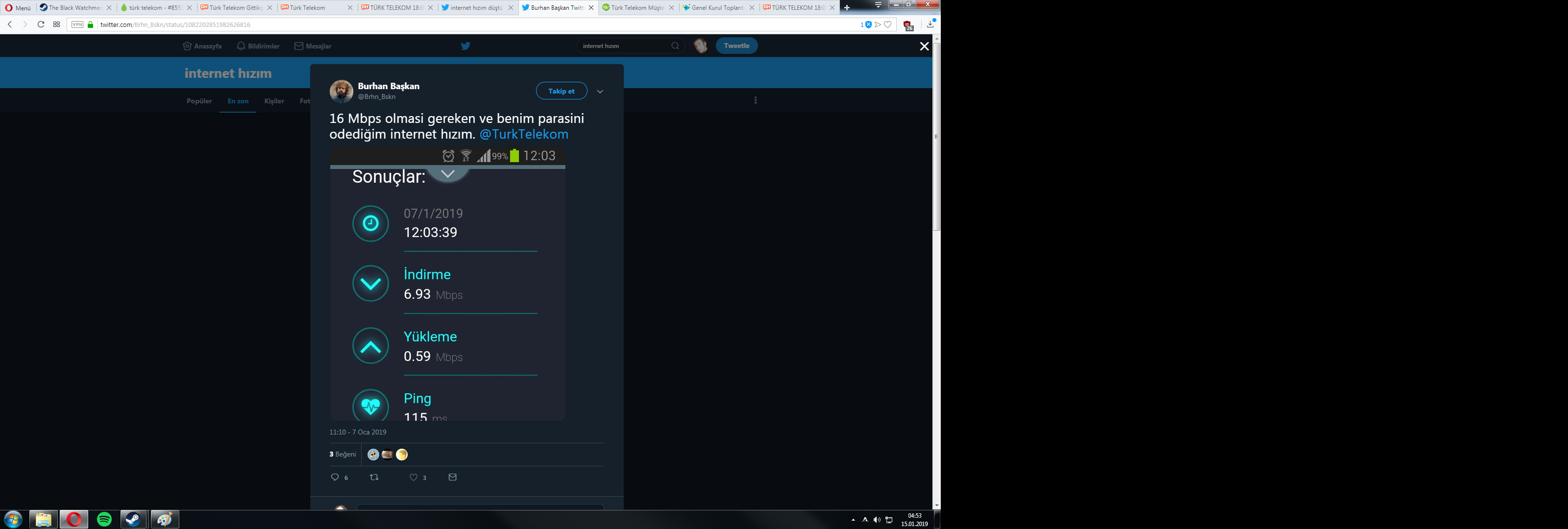This screenshot has width=1568, height=529.
Task: Open the @TurkTelekom mention link
Action: (x=523, y=134)
